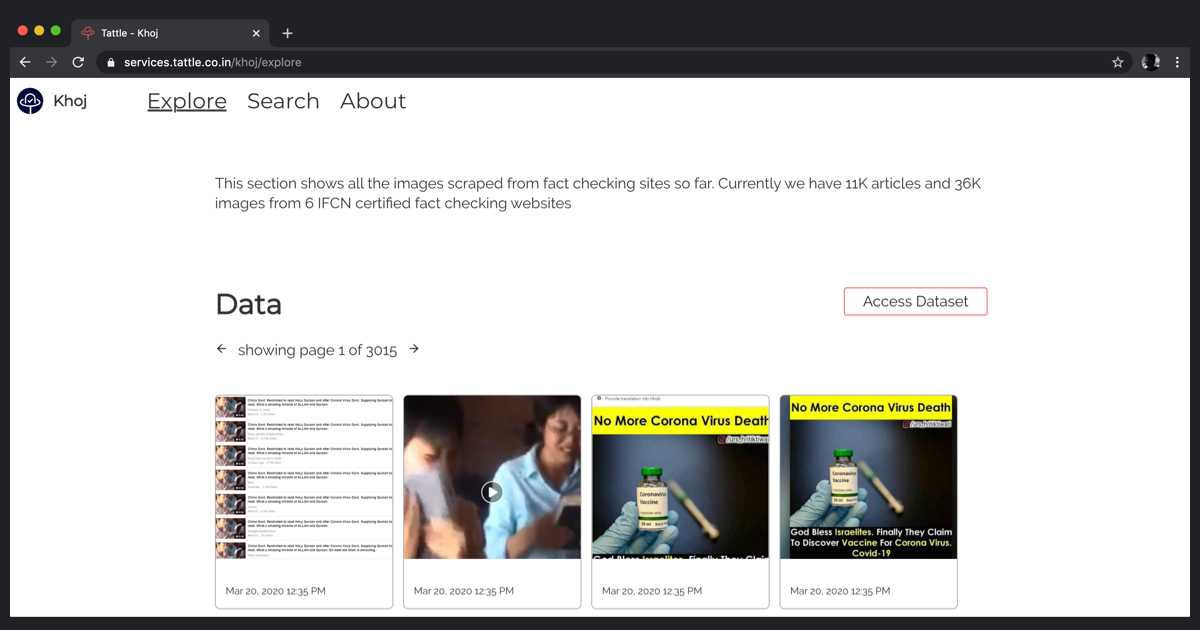Open the About nav item
The height and width of the screenshot is (630, 1200).
click(x=373, y=101)
